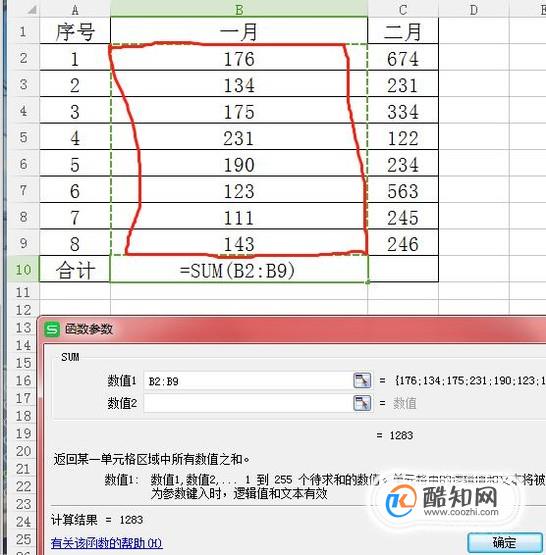The height and width of the screenshot is (555, 546).
Task: Select column A header
Action: point(75,9)
